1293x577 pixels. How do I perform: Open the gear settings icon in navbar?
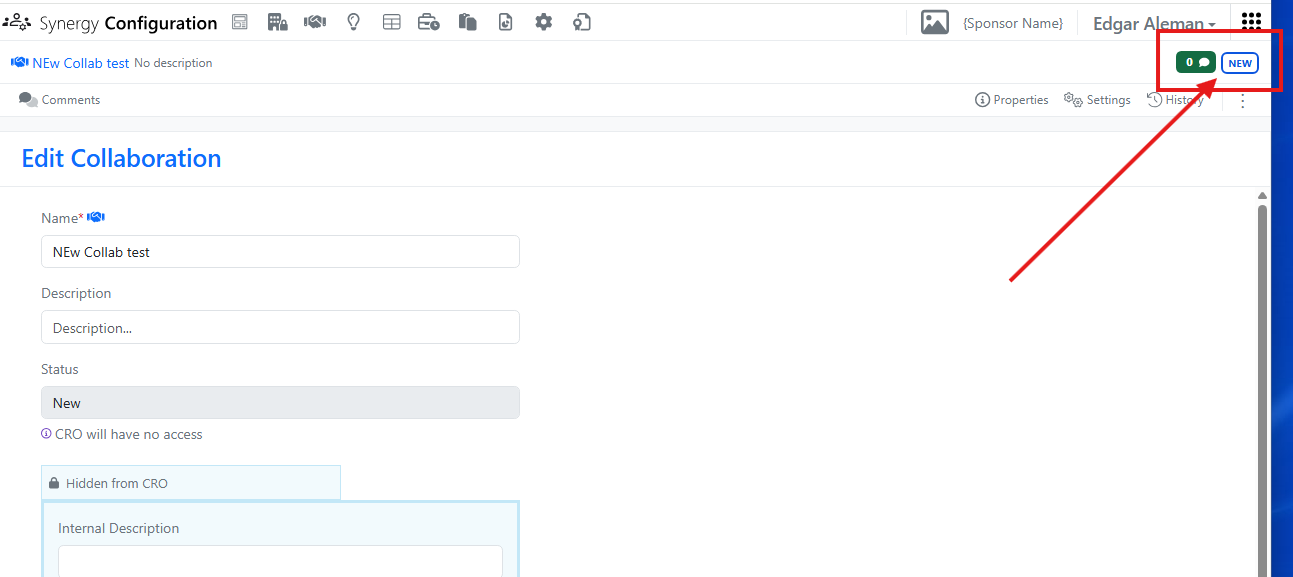click(x=543, y=22)
